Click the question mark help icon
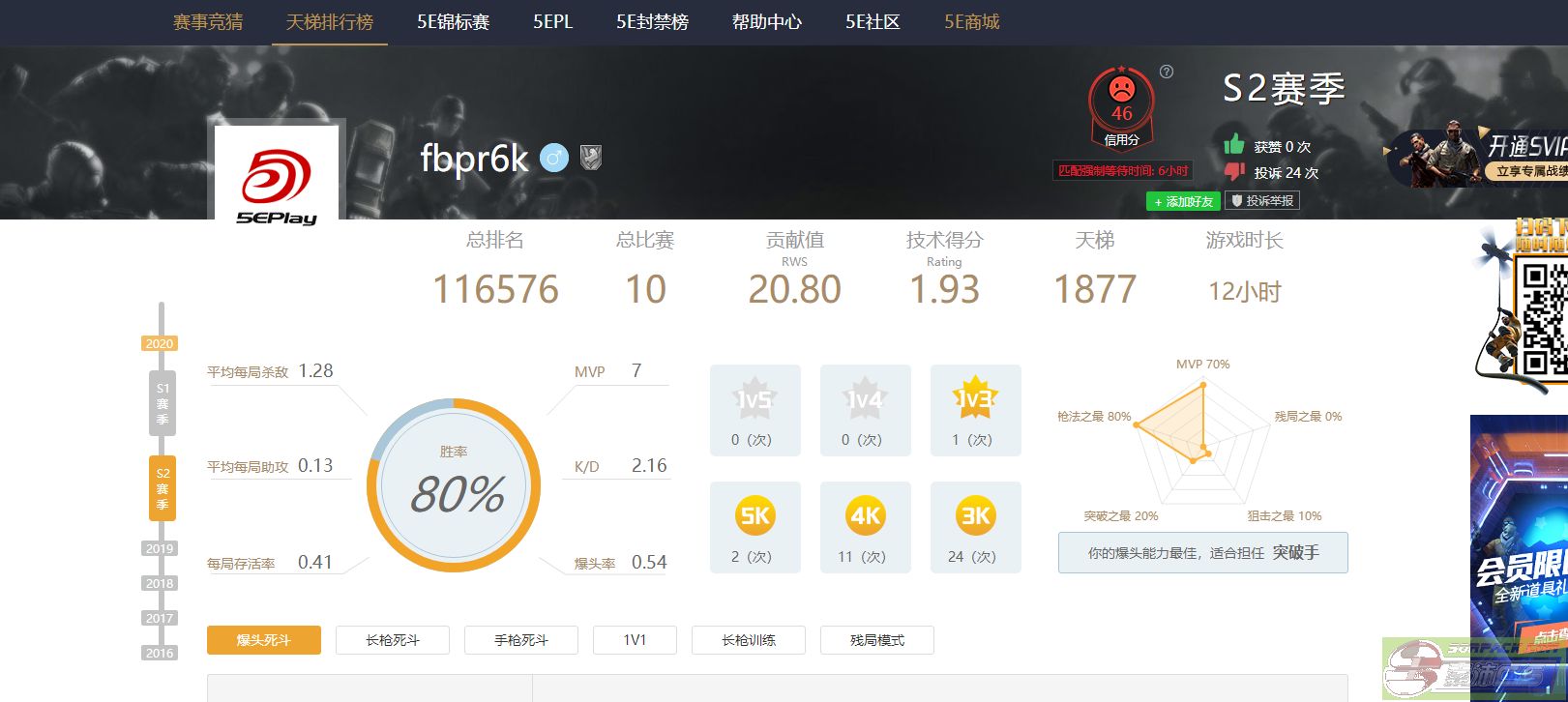 coord(1167,72)
